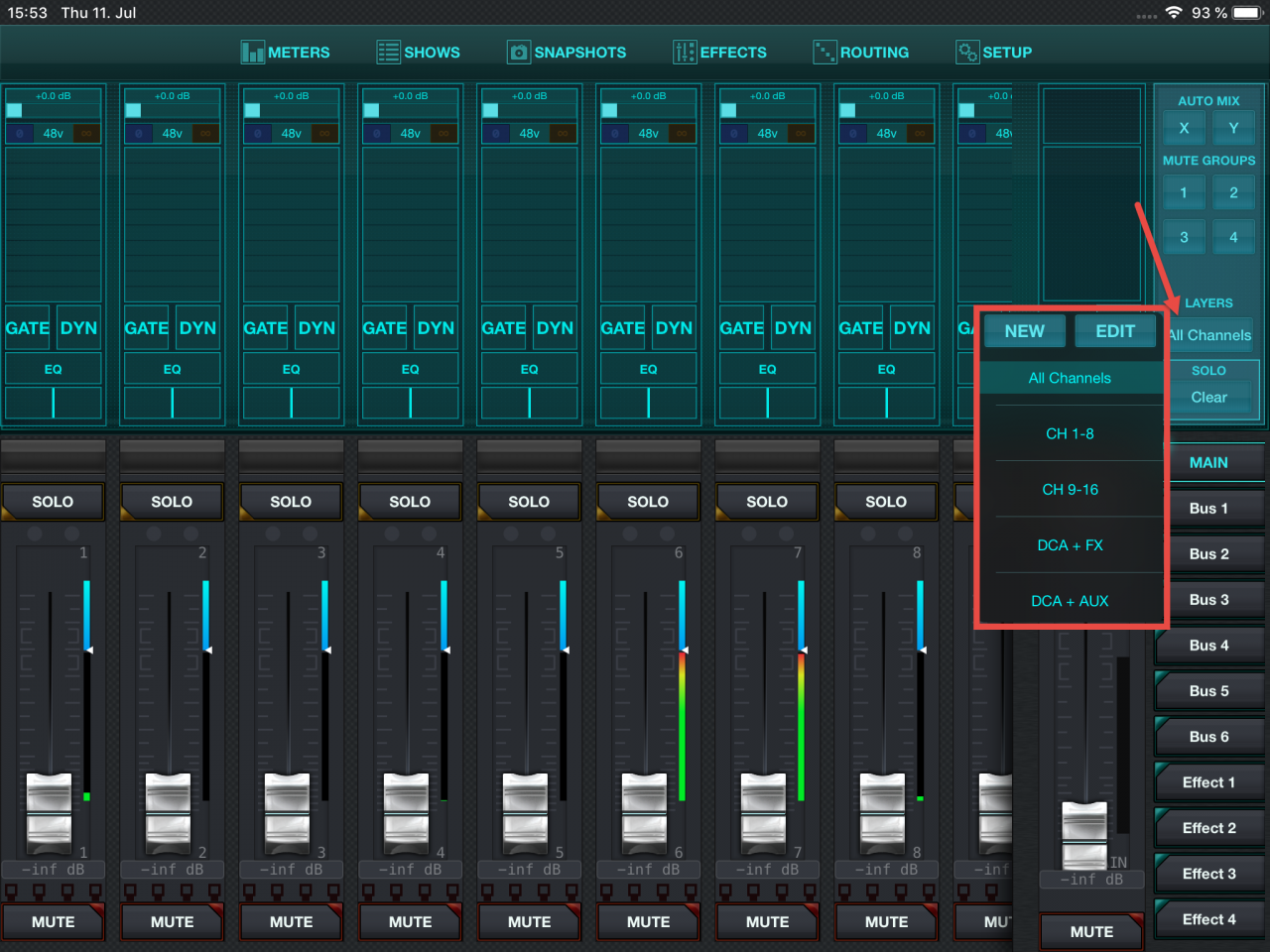
Task: Open the Meters view icon
Action: click(x=252, y=53)
